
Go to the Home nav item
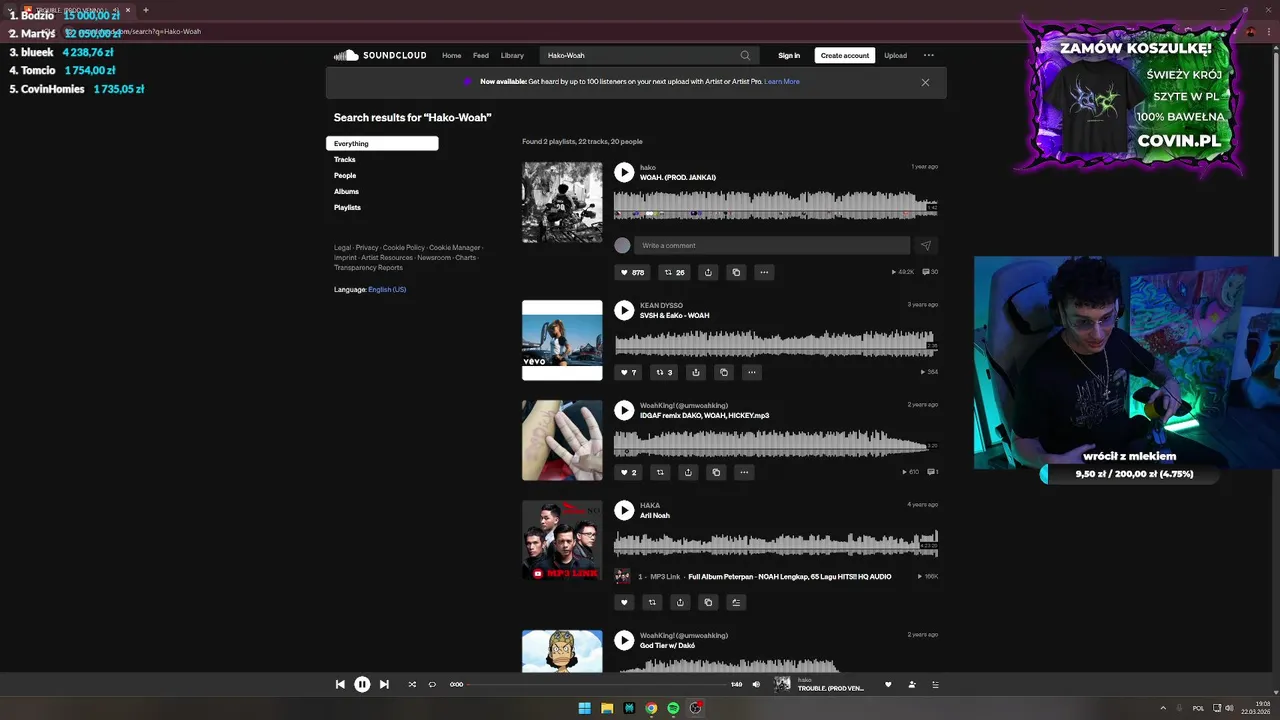[452, 55]
